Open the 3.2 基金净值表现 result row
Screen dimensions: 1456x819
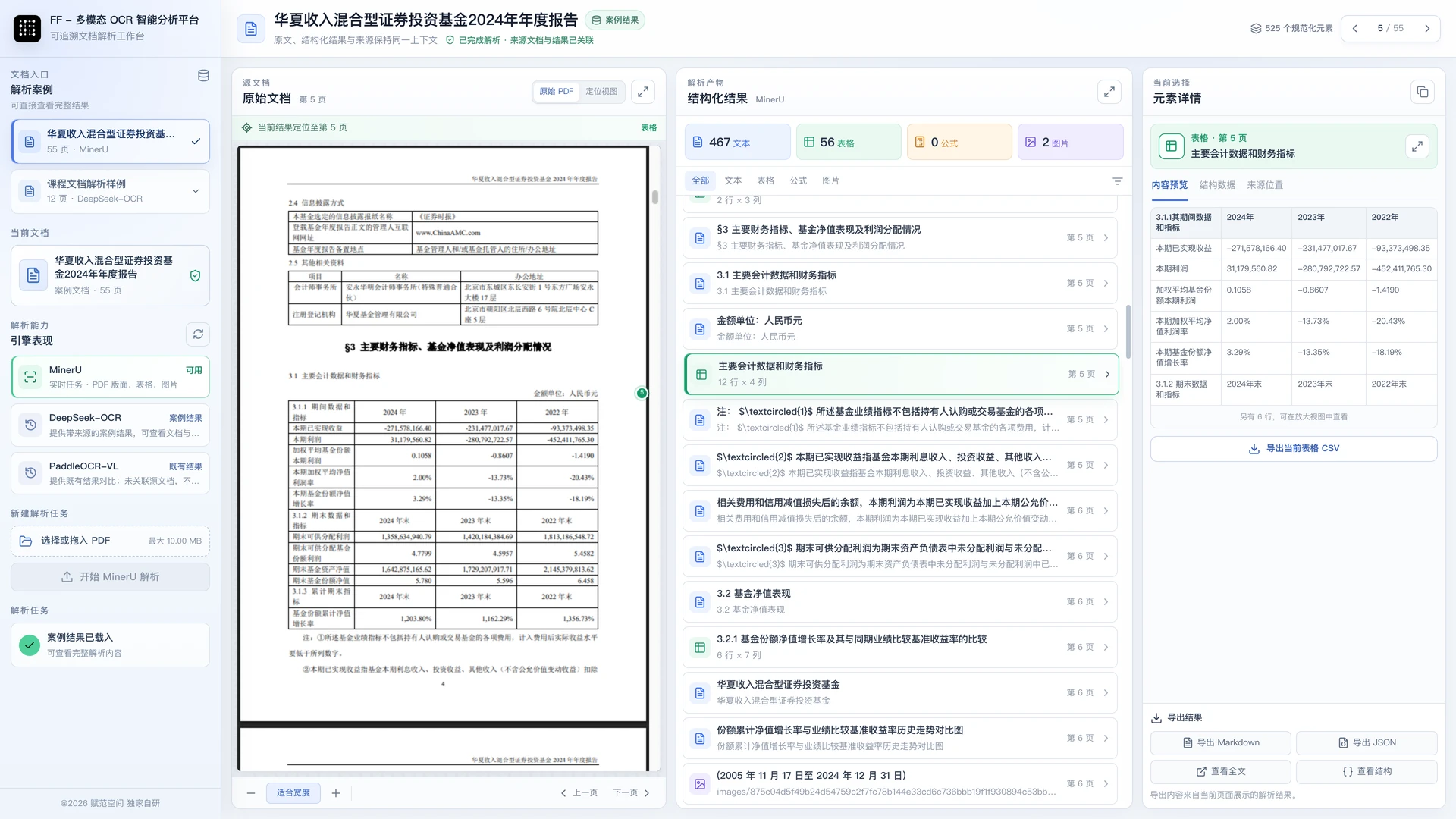(x=900, y=601)
